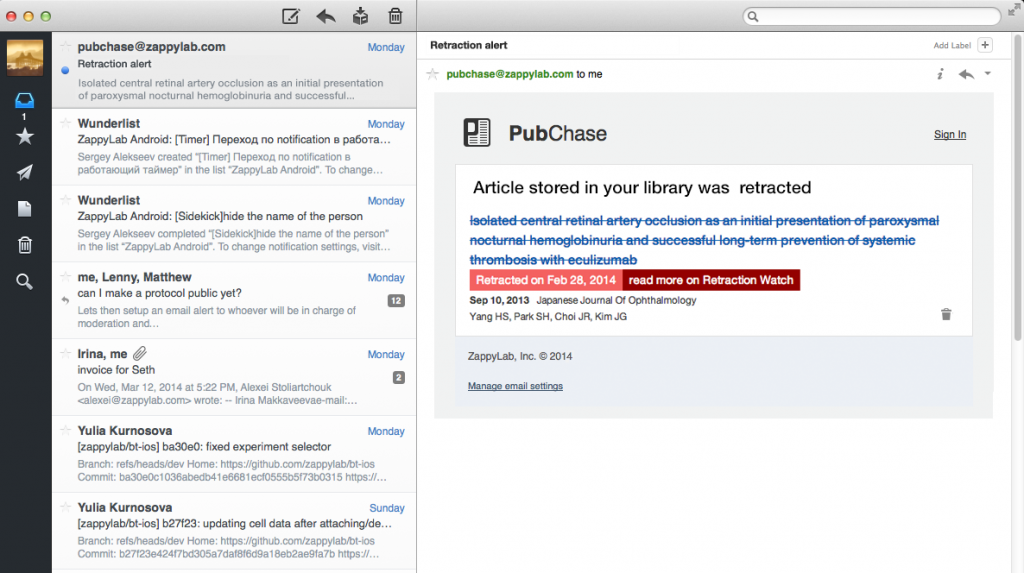Star Yulia Kurnosova ba30e0 email
The height and width of the screenshot is (573, 1024).
tap(65, 431)
